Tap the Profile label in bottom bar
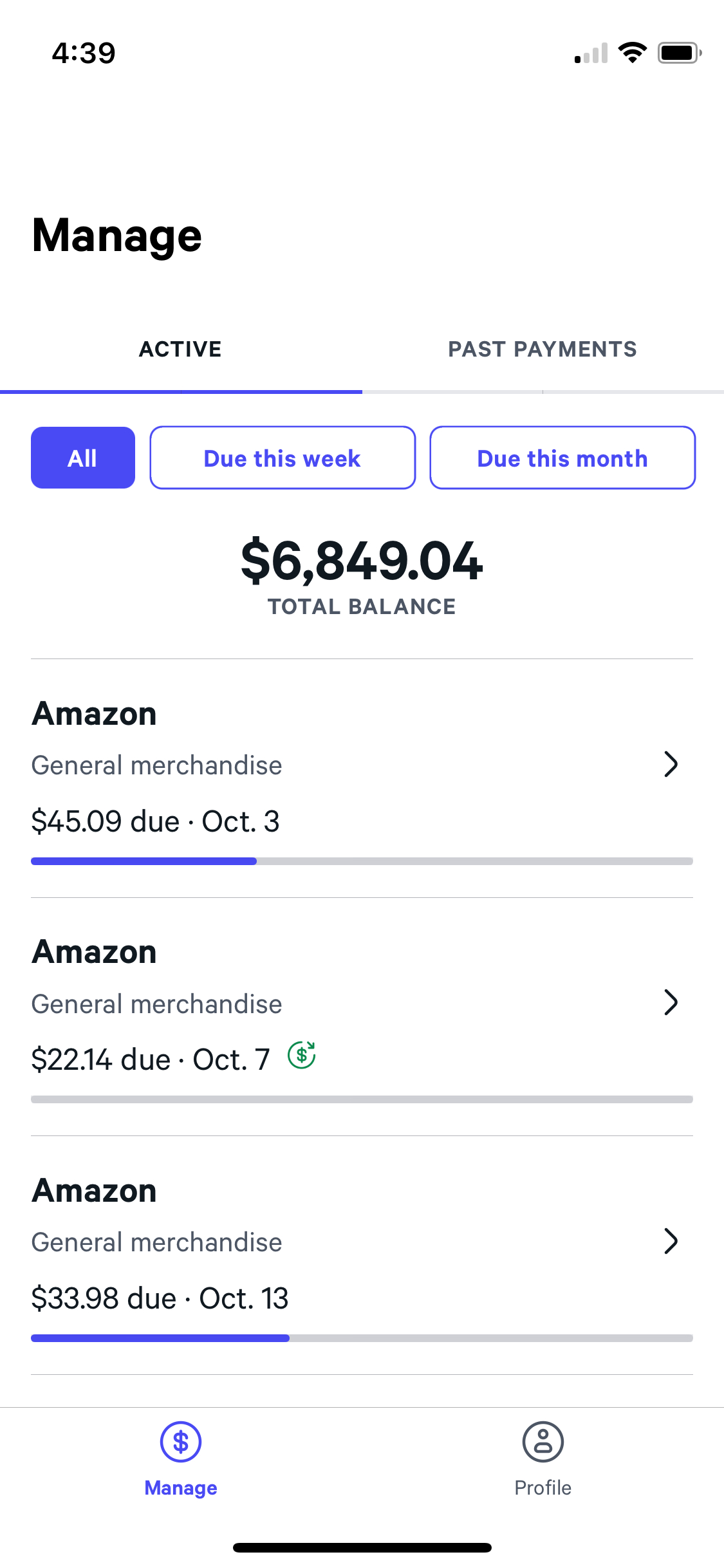Screen dimensions: 724x1568 (543, 1487)
